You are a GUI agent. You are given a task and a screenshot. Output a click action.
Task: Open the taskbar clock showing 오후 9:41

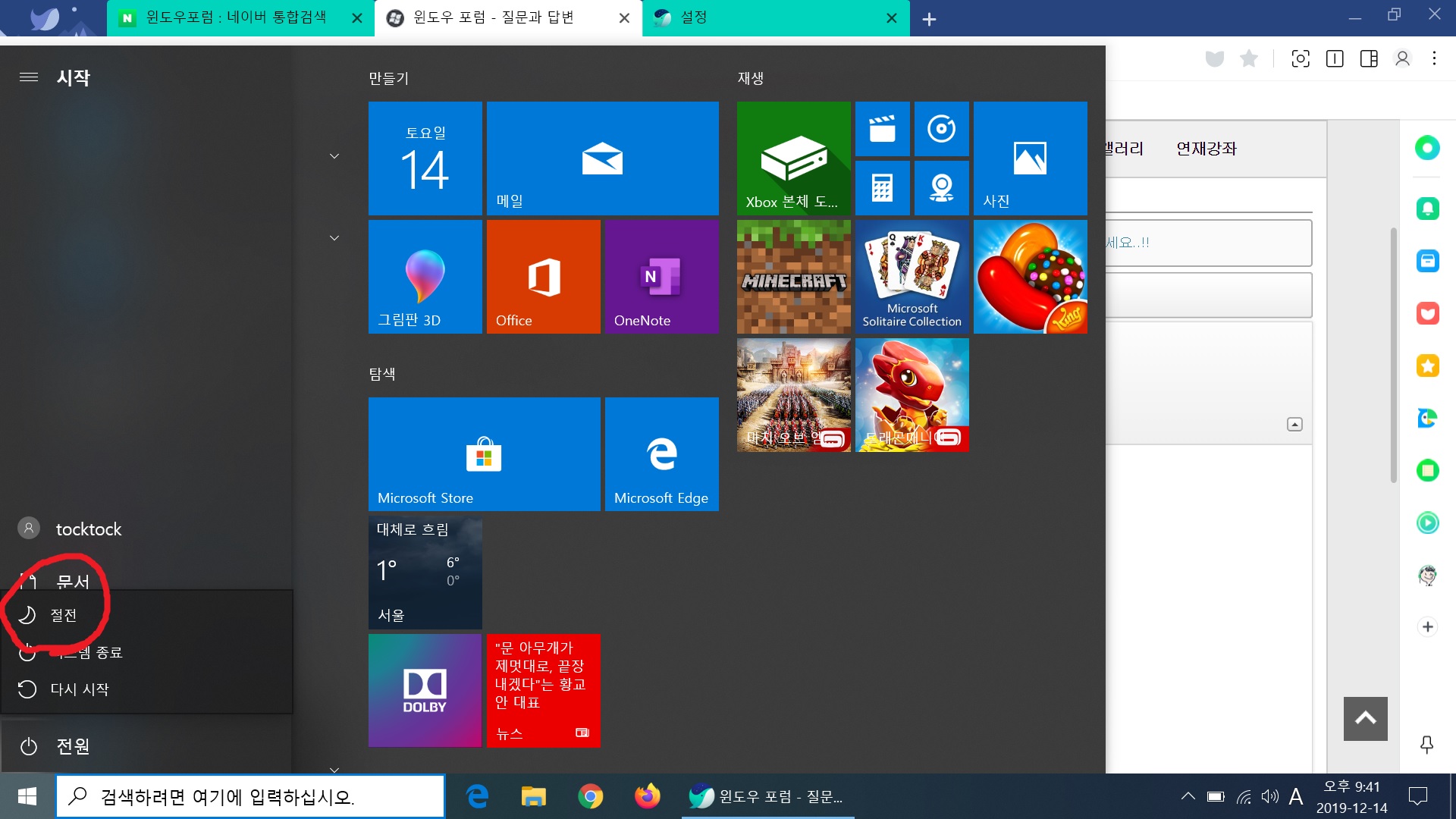1352,797
